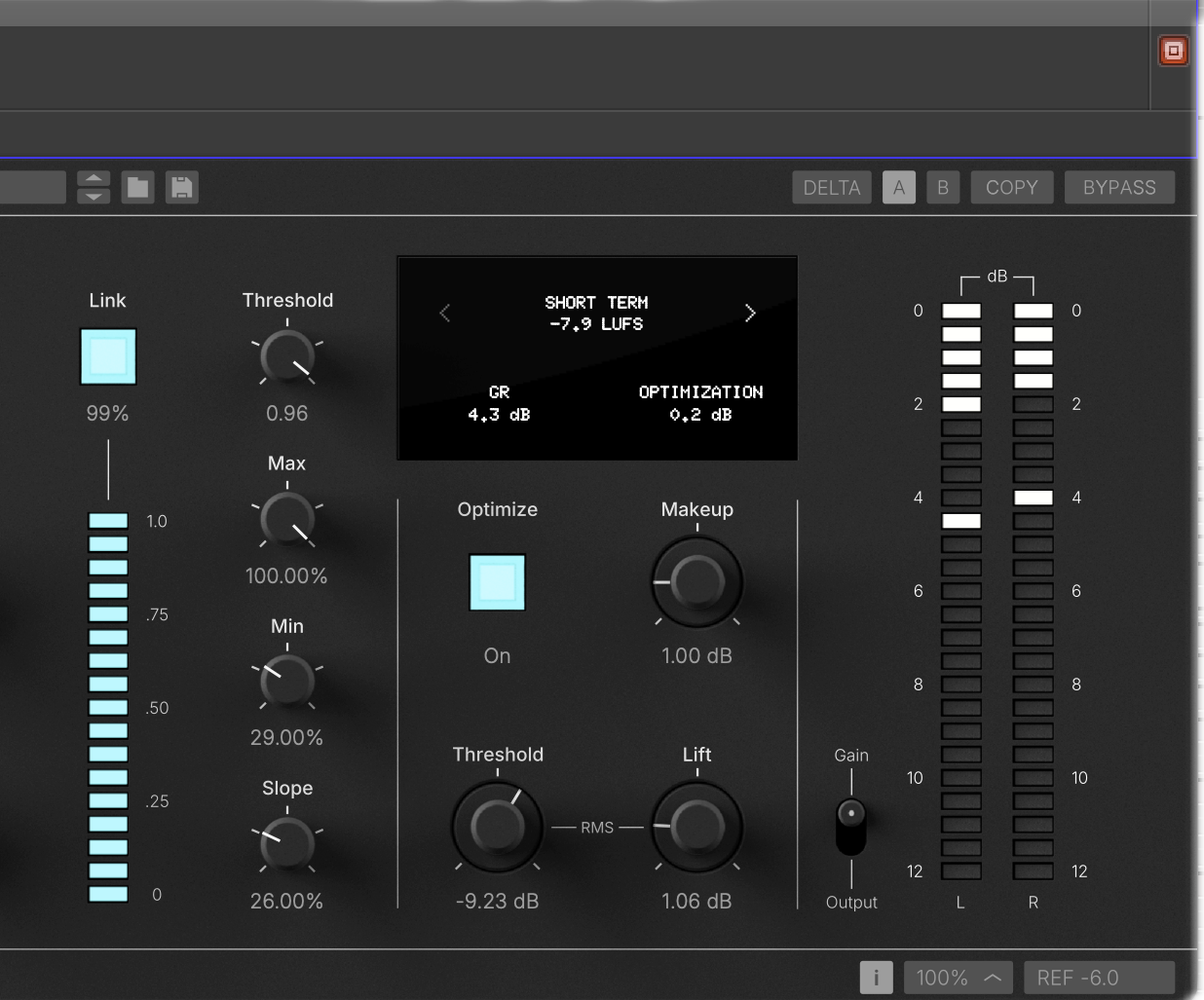Toggle the Optimize square button
Viewport: 1204px width, 1000px height.
(498, 582)
